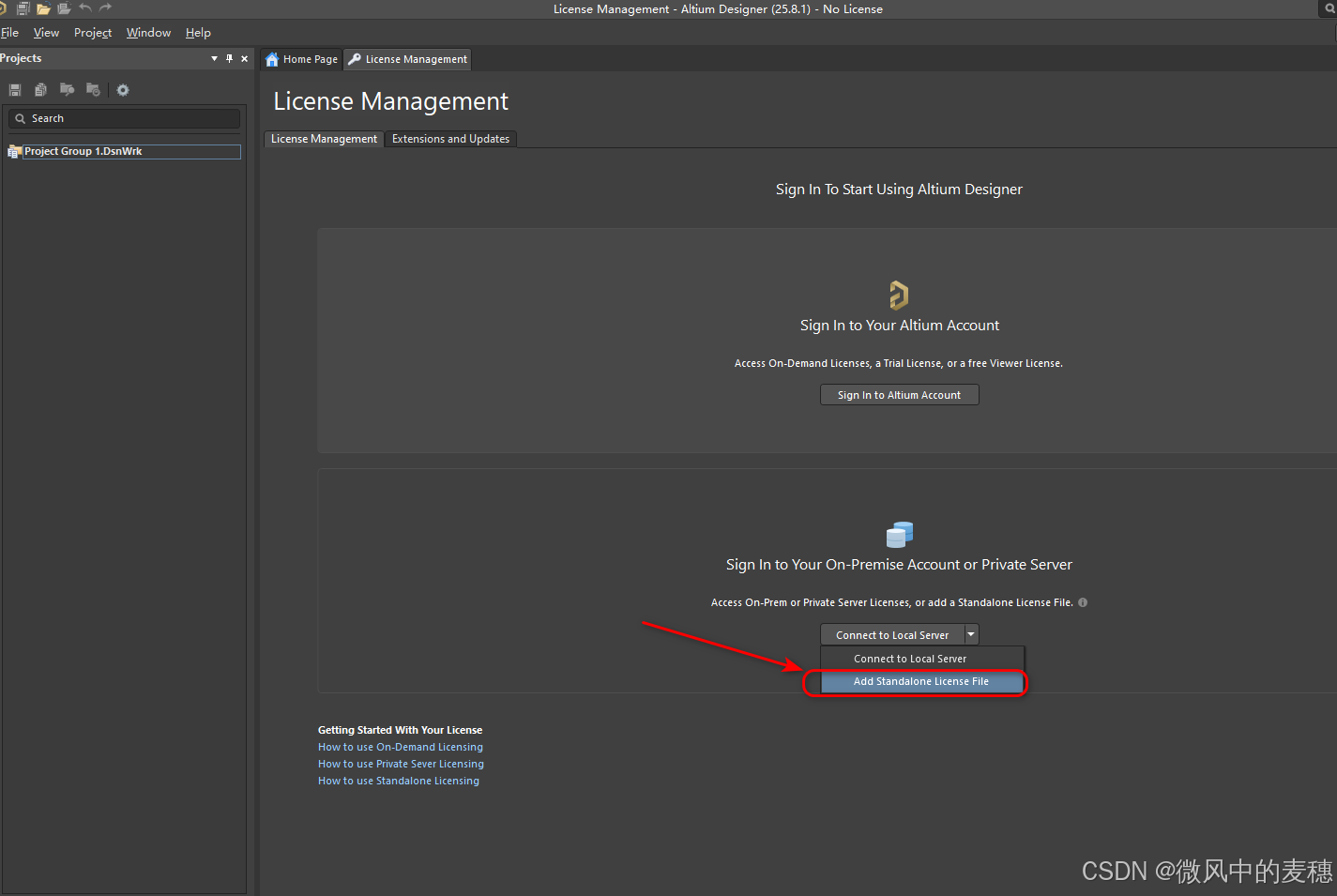1337x896 pixels.
Task: Click the folder-with-gear icon in Projects toolbar
Action: point(93,90)
